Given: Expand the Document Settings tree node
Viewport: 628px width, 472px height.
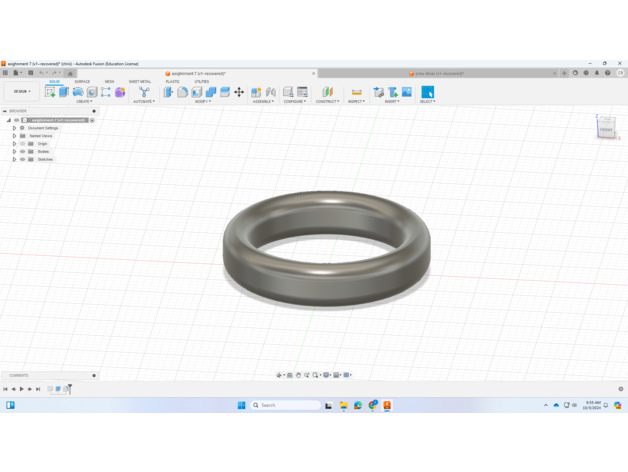Looking at the screenshot, I should (x=14, y=128).
